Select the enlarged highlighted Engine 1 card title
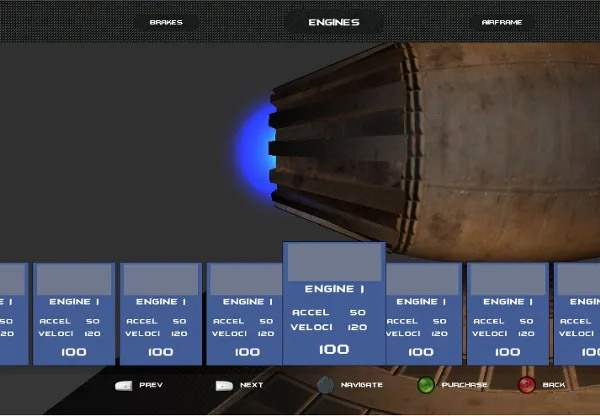This screenshot has height=416, width=600. pyautogui.click(x=334, y=289)
